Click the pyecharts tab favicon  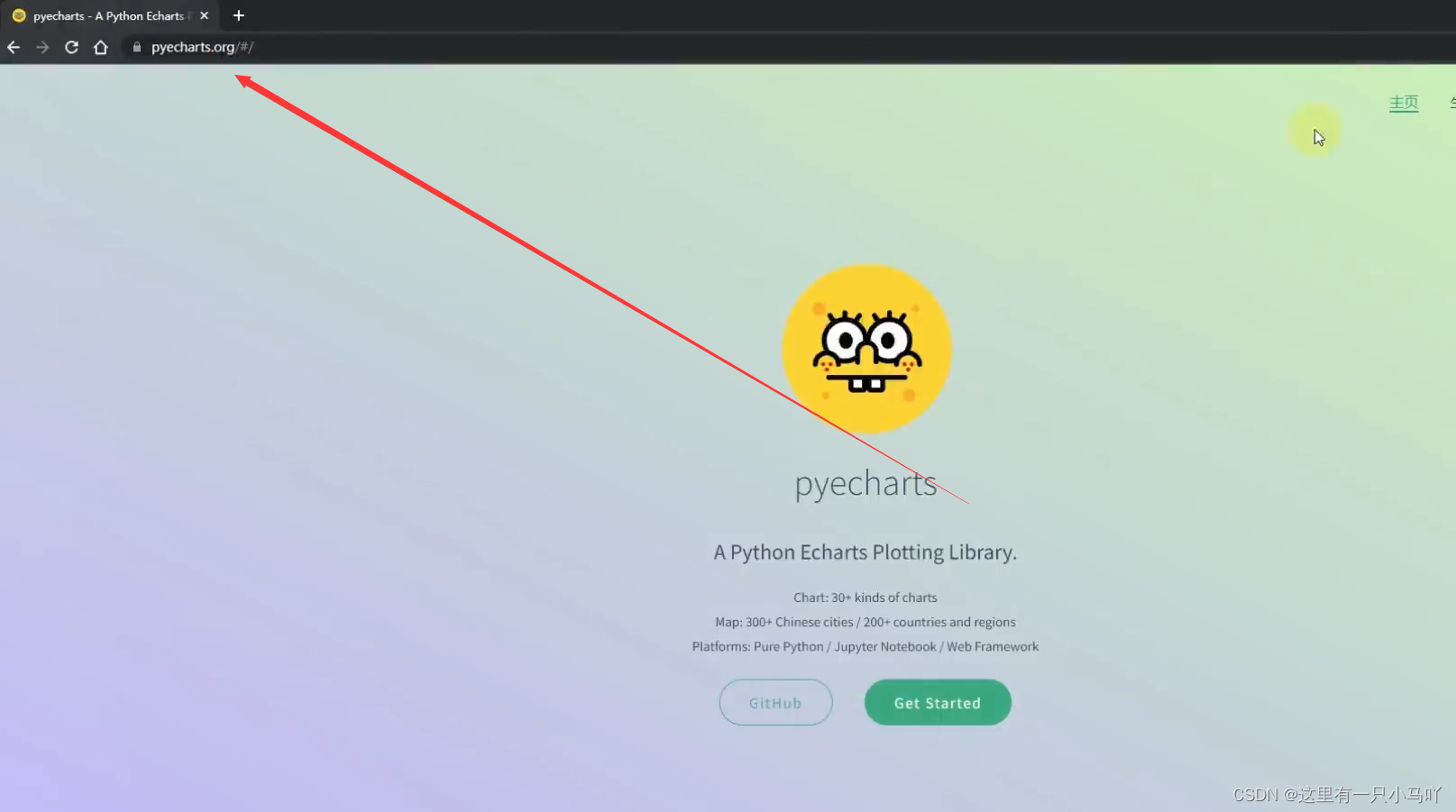[x=19, y=15]
